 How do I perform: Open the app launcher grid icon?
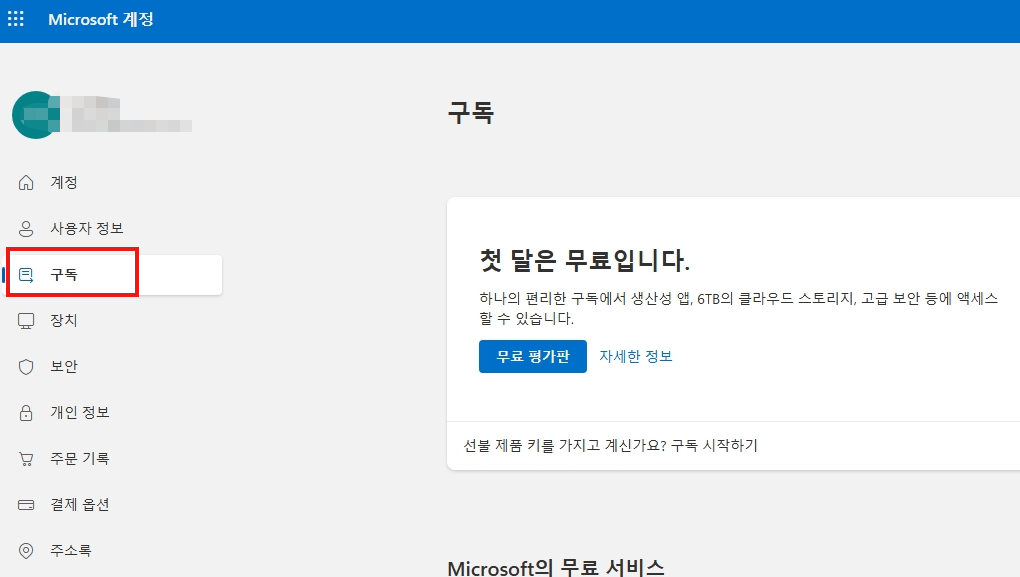[16, 19]
